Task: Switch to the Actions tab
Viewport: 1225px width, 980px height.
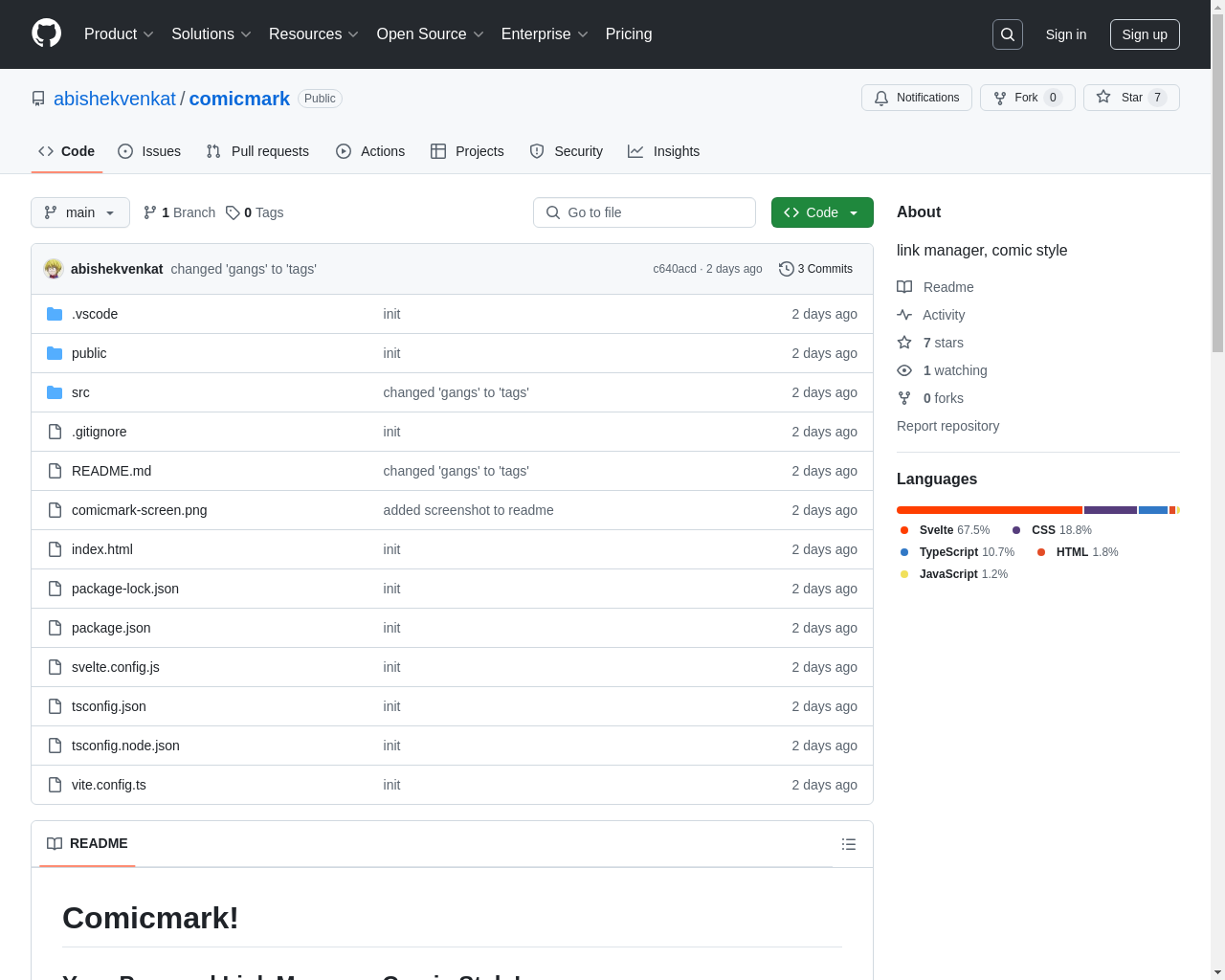Action: tap(370, 151)
